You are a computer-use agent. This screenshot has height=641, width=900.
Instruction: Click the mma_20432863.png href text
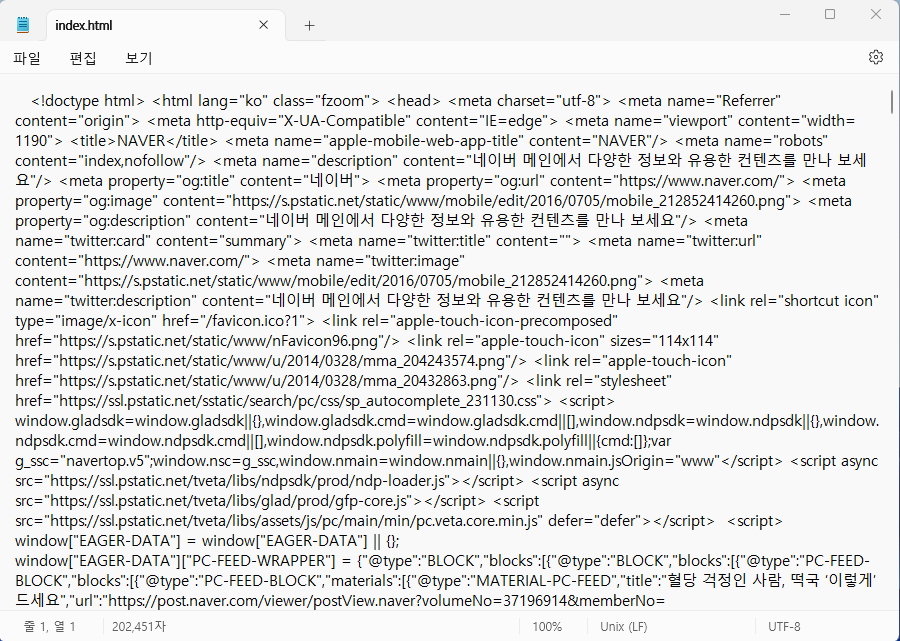tap(438, 381)
